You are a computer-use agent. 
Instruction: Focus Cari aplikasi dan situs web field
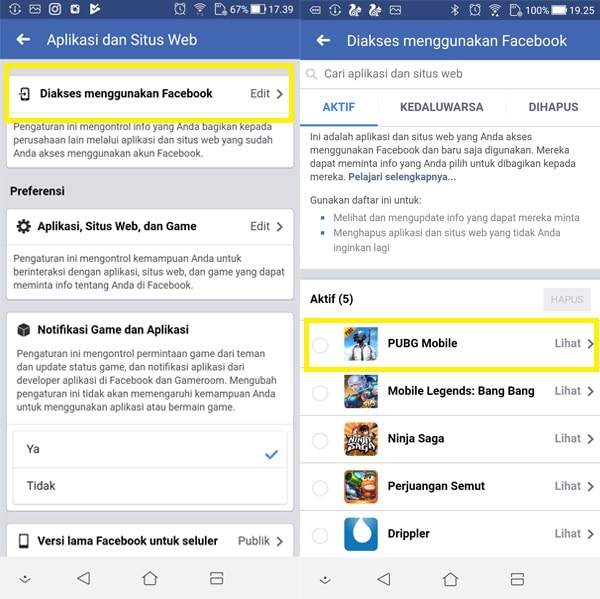click(450, 74)
